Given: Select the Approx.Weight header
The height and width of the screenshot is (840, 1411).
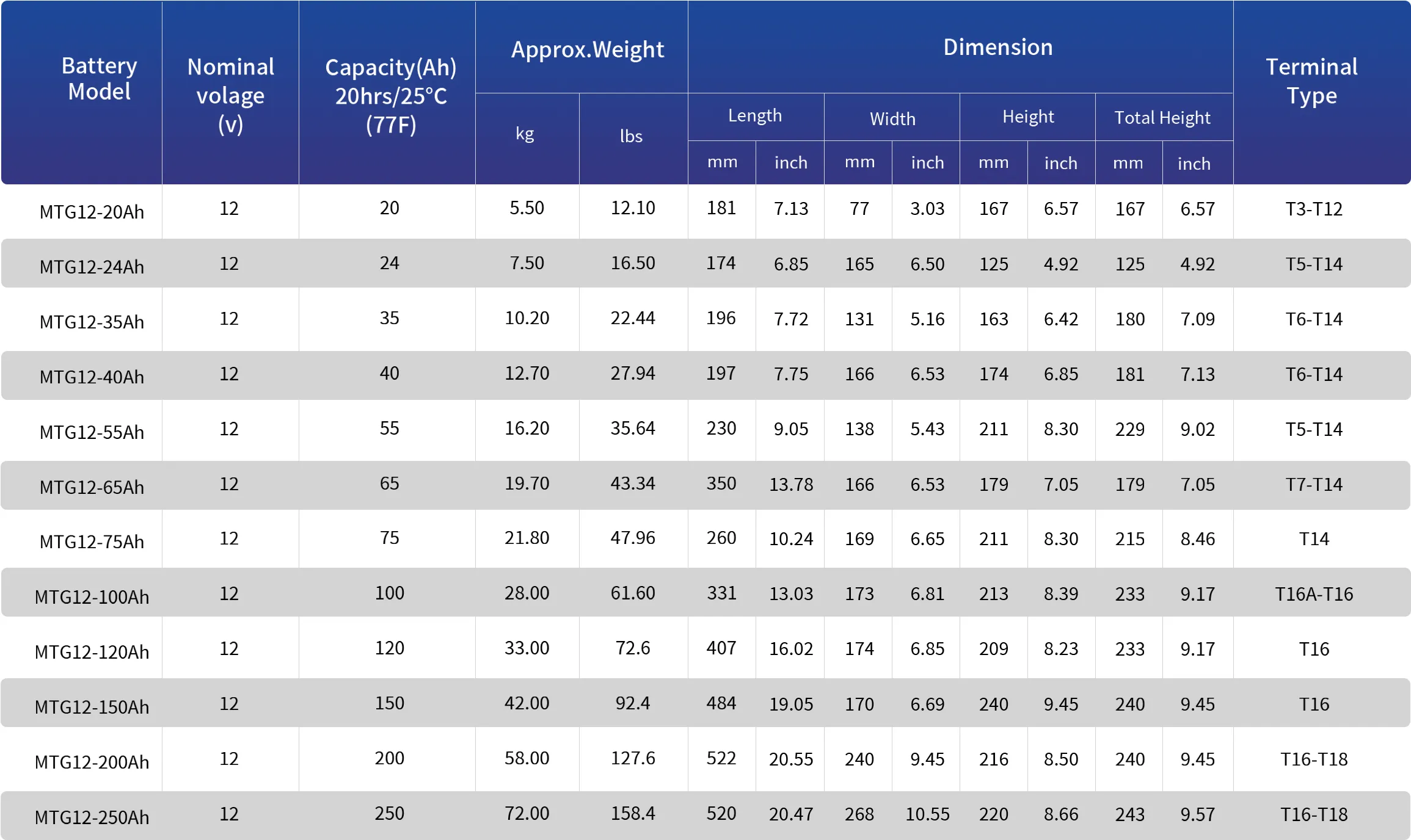Looking at the screenshot, I should 587,49.
